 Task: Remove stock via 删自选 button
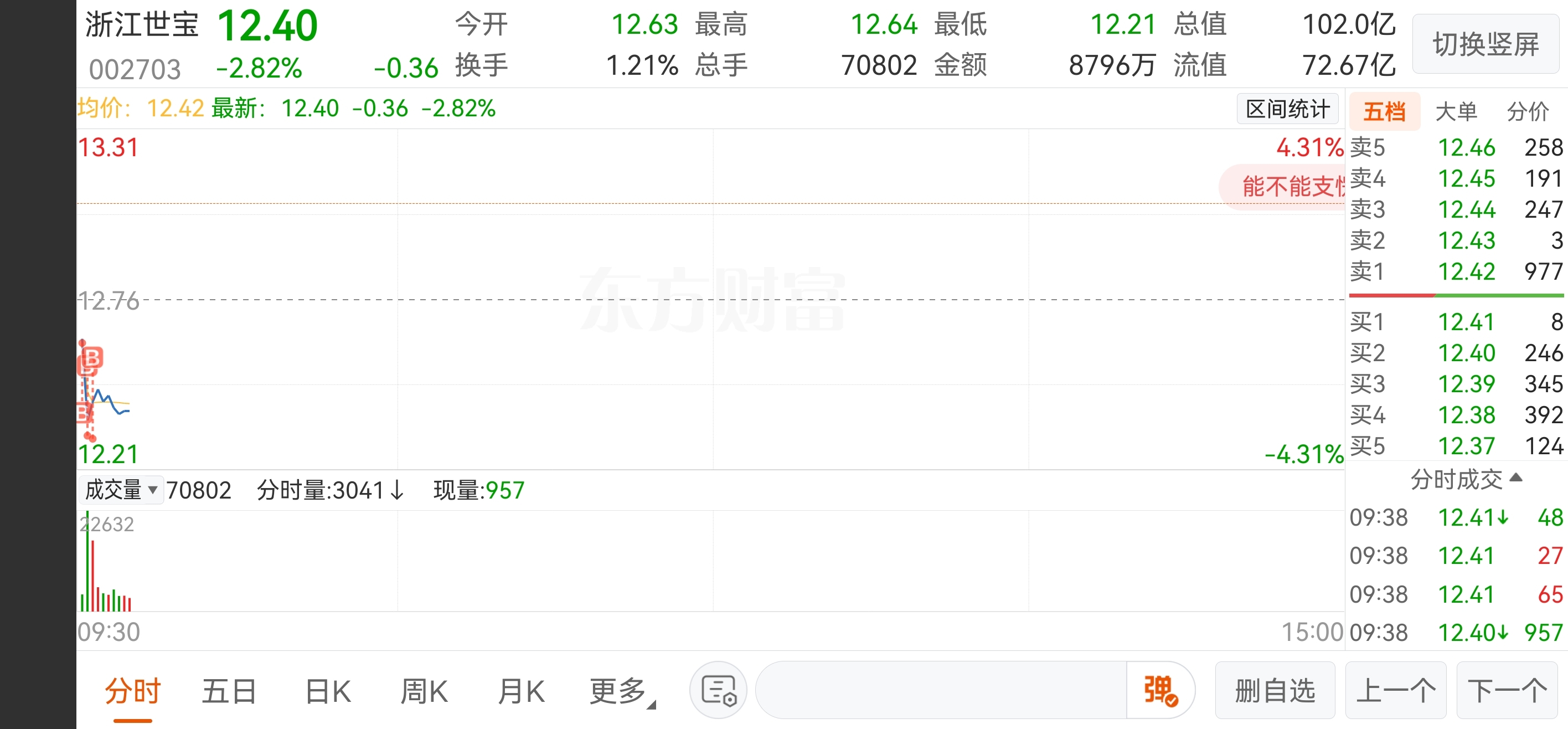click(x=1275, y=691)
